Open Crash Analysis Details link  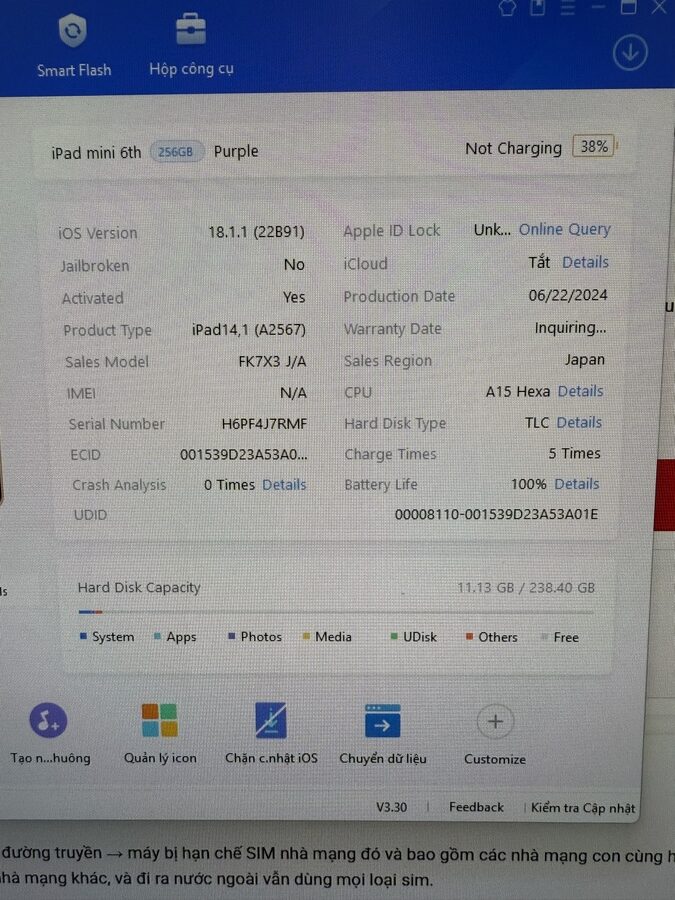point(284,484)
